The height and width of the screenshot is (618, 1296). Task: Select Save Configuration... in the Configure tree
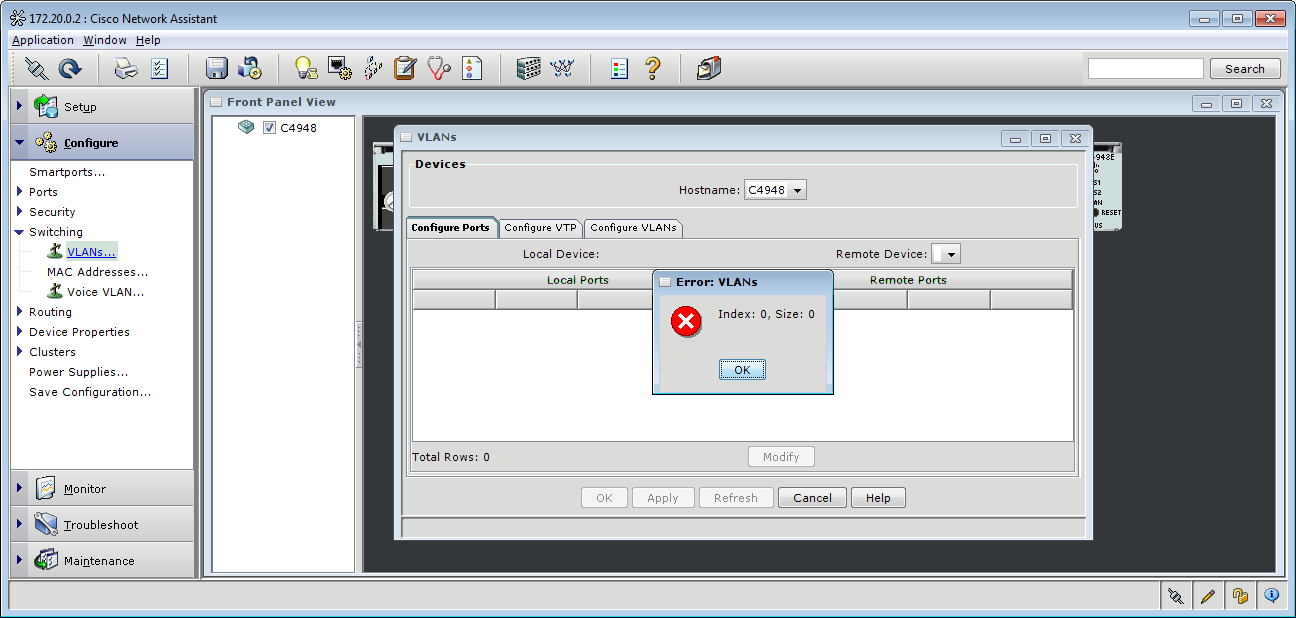(90, 392)
